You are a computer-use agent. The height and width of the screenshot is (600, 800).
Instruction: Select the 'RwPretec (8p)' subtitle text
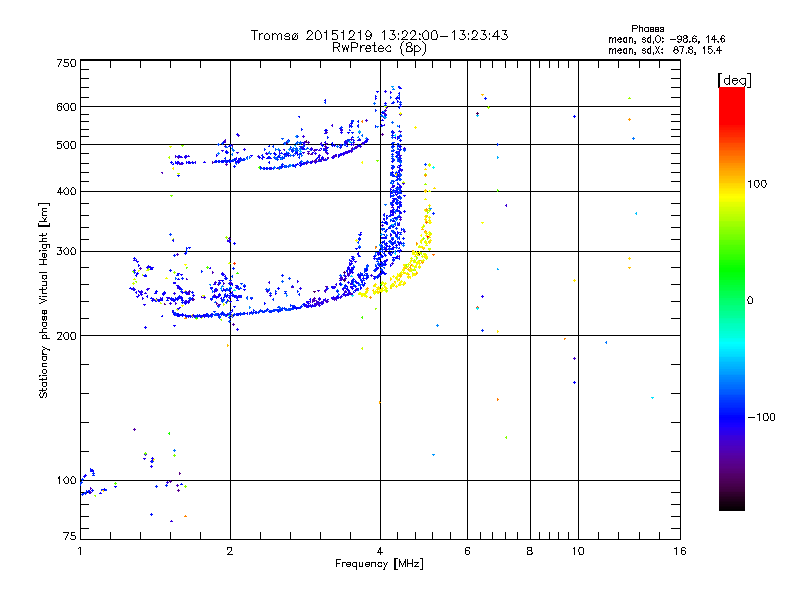click(379, 48)
